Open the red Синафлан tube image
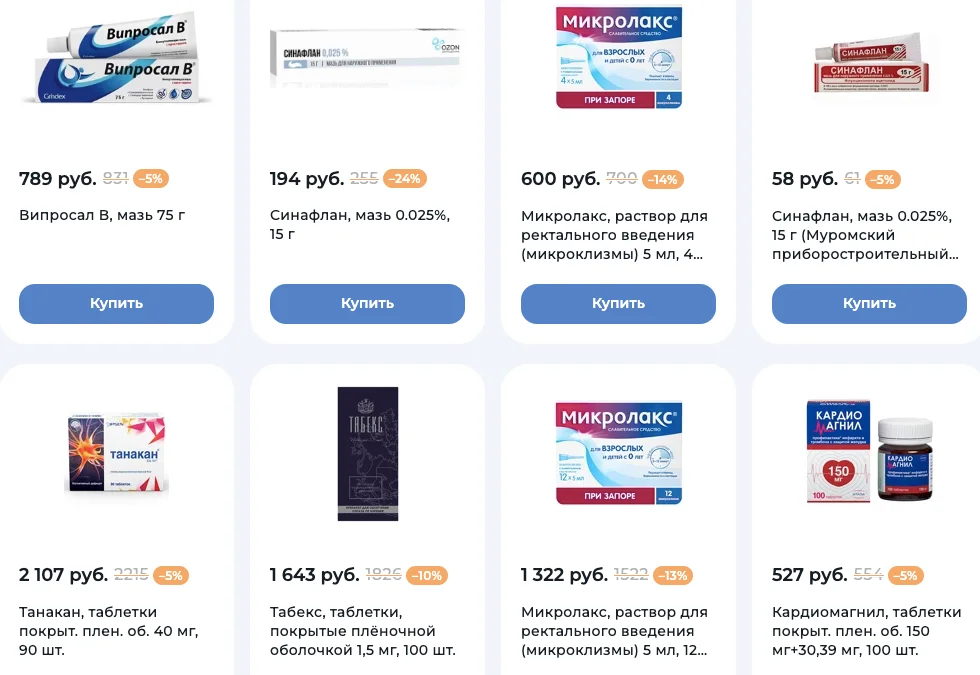 pyautogui.click(x=871, y=64)
